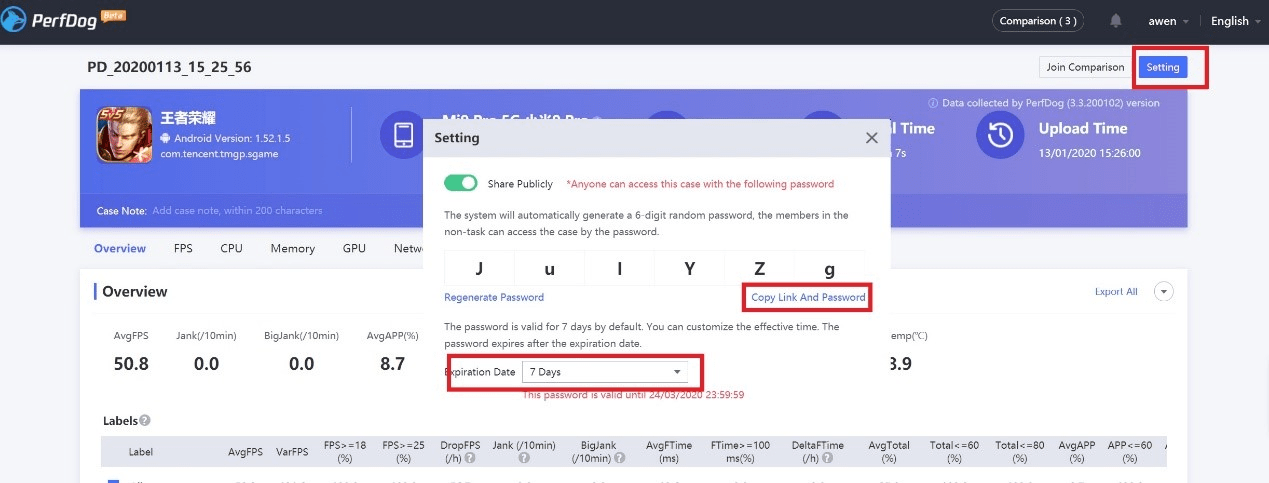The image size is (1269, 483).
Task: Click help icon beside BigJank column
Action: 620,459
